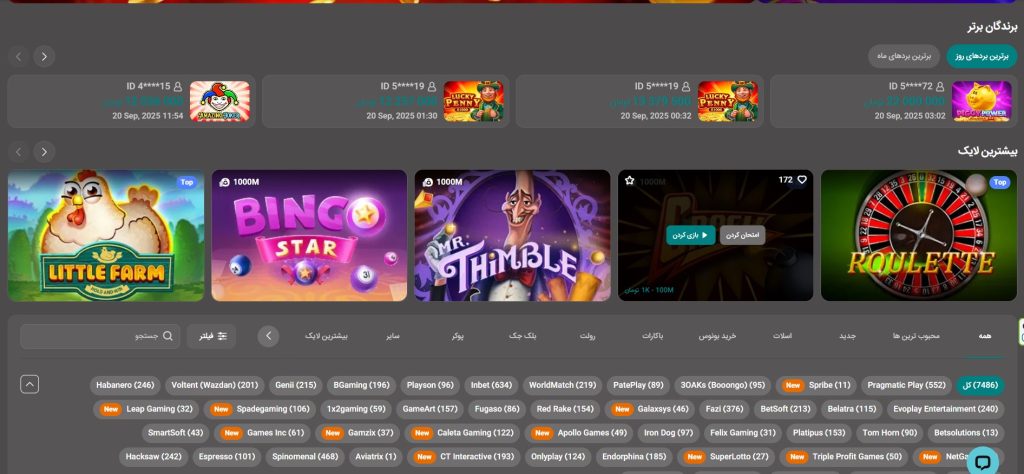Click the magnifier icon in search box

[168, 336]
